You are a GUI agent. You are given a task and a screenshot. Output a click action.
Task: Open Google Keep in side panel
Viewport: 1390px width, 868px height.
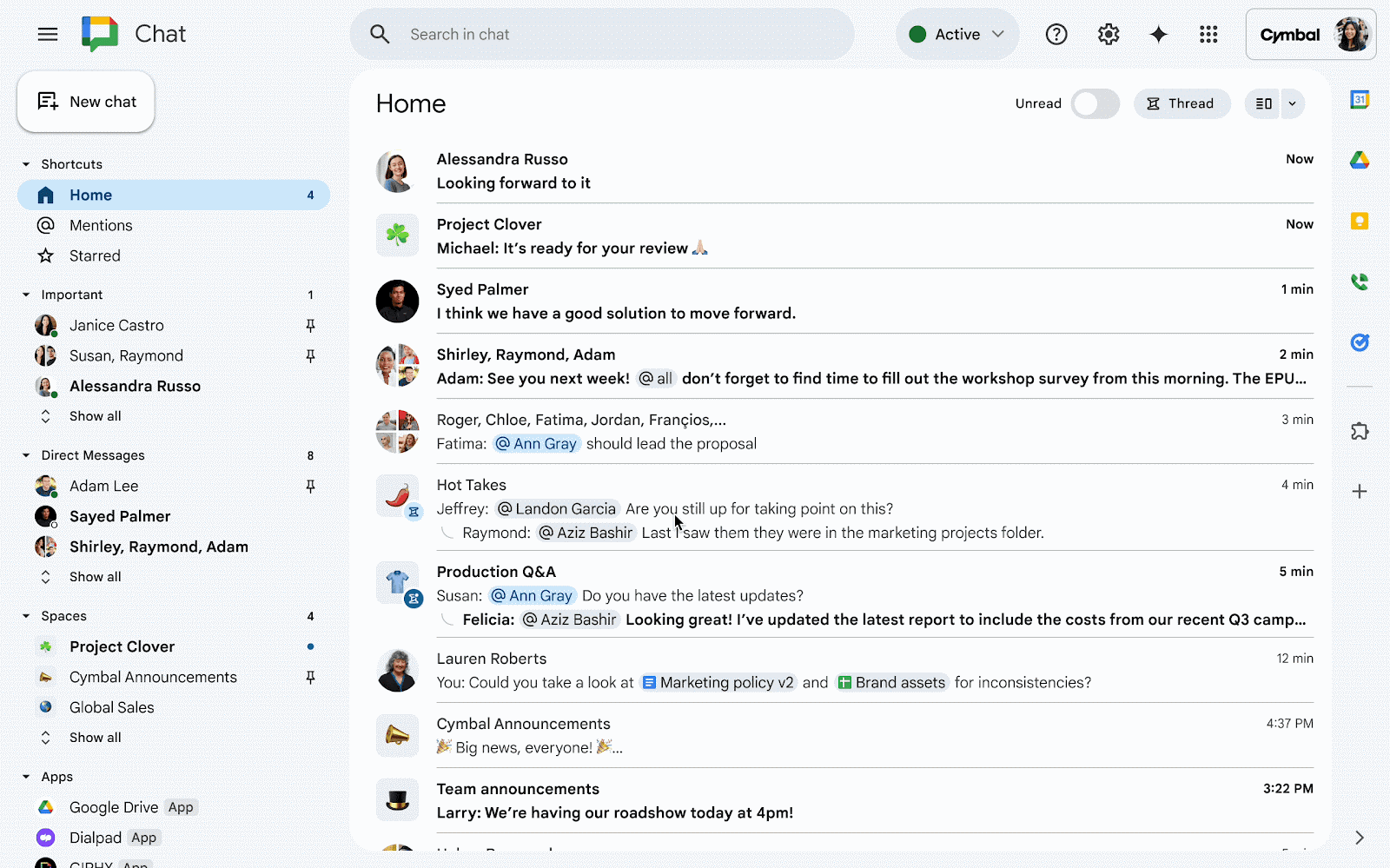tap(1360, 222)
